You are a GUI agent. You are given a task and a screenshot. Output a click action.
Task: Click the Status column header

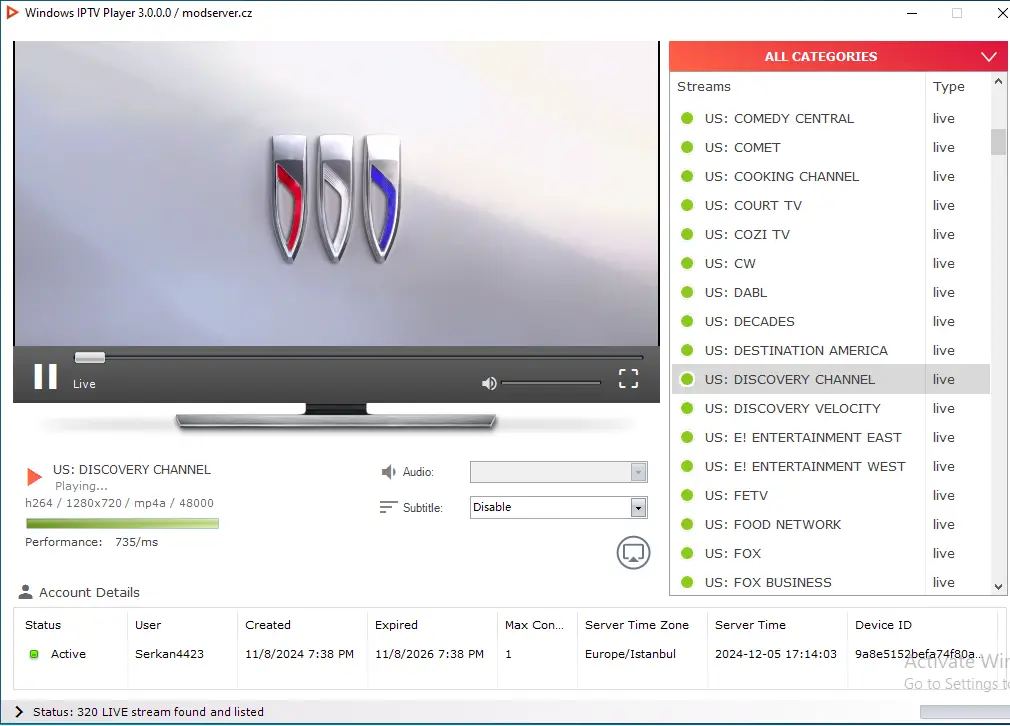pyautogui.click(x=43, y=625)
